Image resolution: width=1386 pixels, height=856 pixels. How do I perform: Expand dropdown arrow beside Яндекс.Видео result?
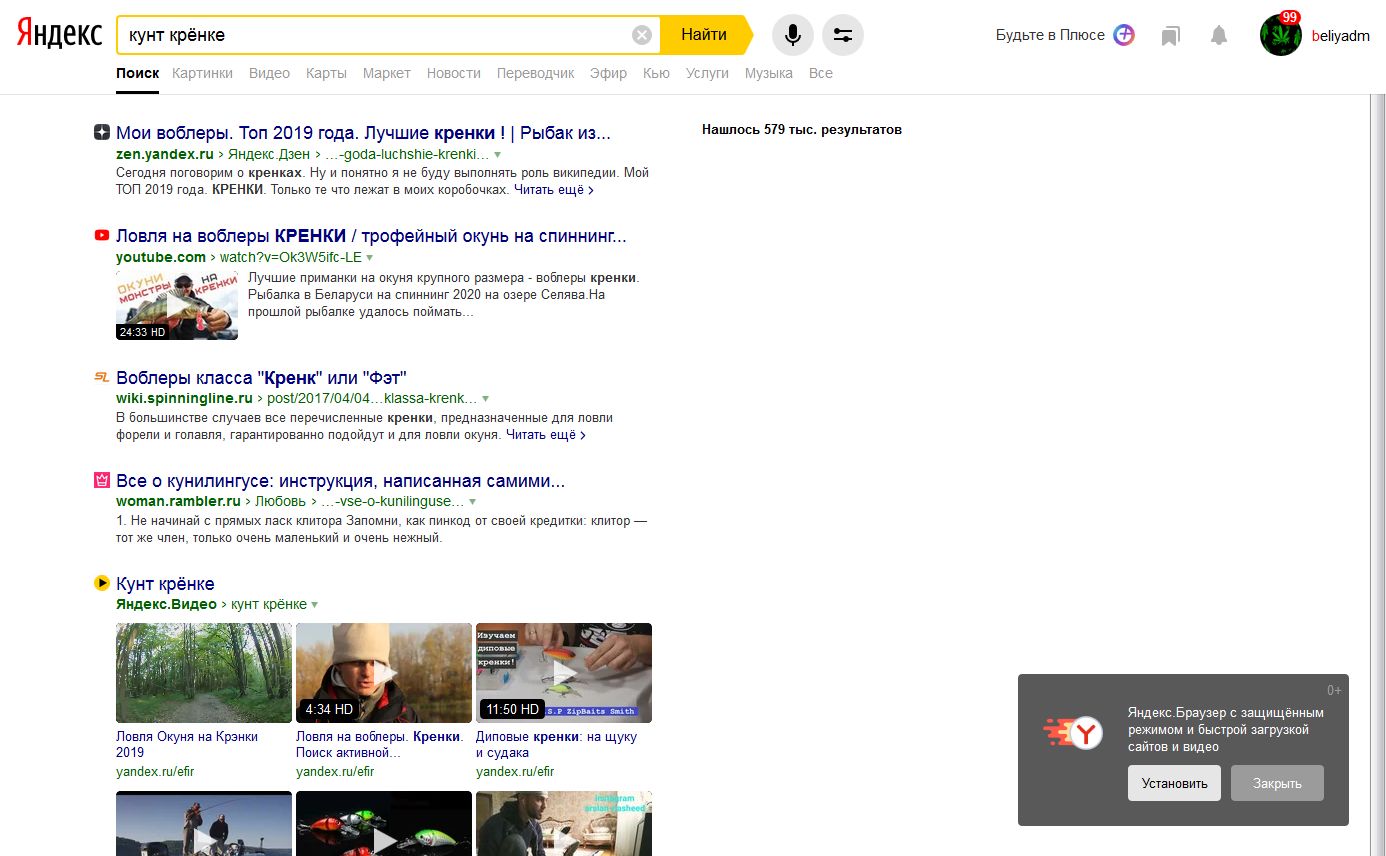click(x=314, y=605)
